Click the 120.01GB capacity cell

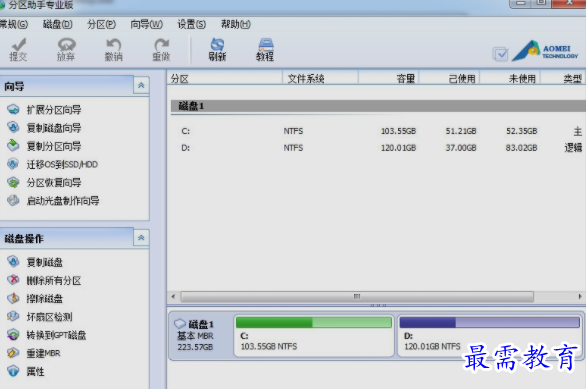click(x=398, y=148)
